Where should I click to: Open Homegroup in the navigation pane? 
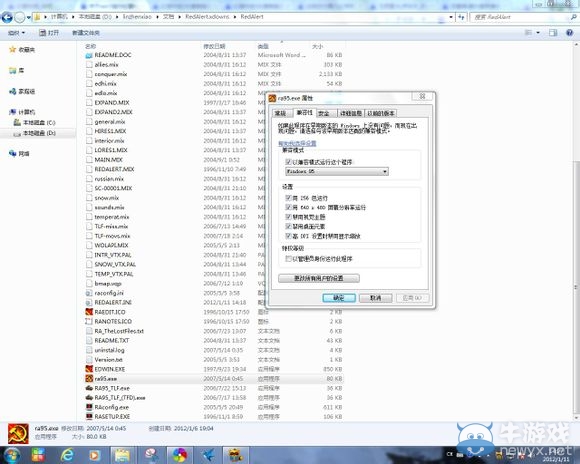pos(22,91)
